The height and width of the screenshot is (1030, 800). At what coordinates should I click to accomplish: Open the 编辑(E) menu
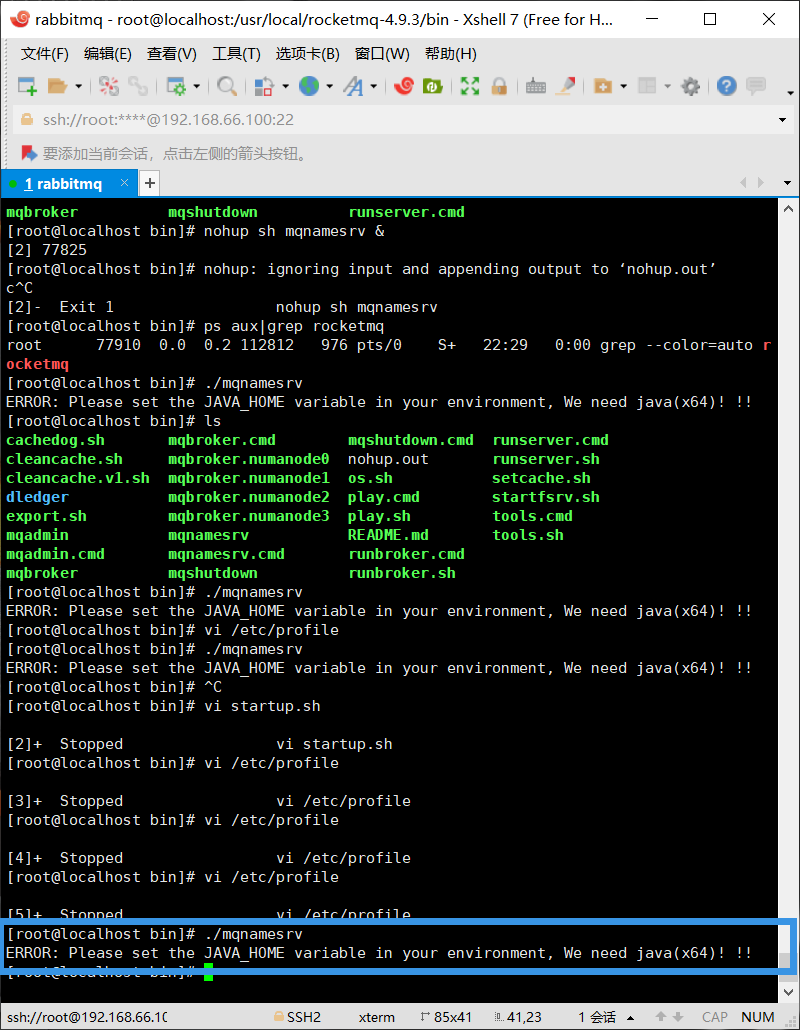(108, 54)
